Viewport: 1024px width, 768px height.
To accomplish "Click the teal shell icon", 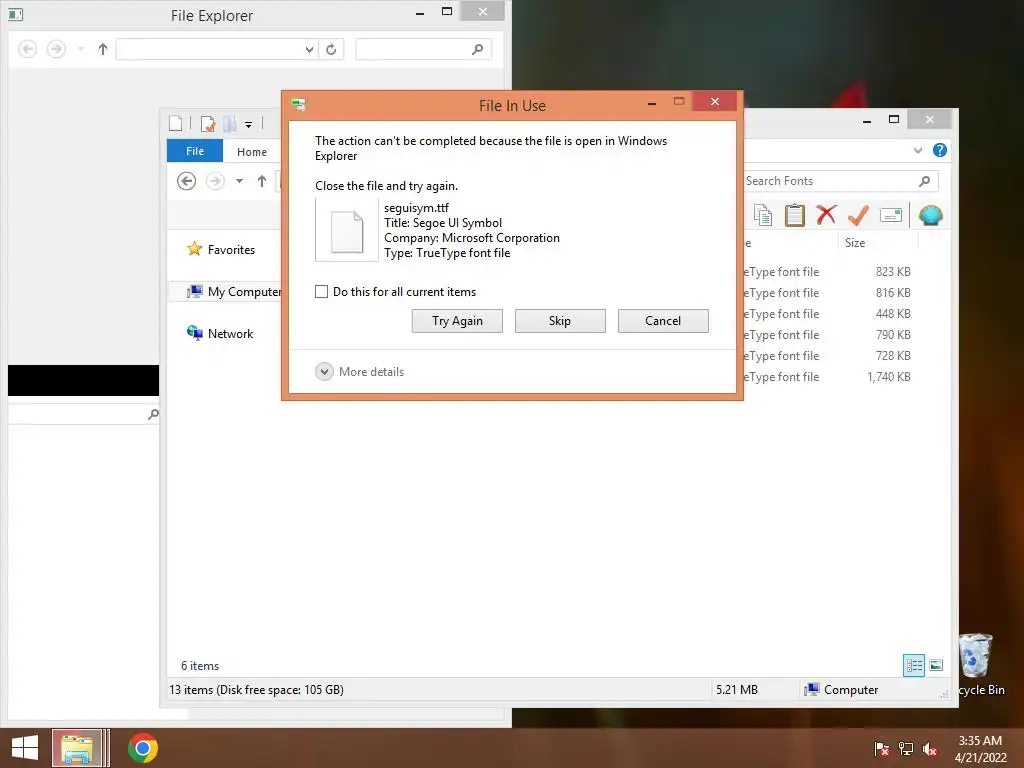I will [931, 215].
